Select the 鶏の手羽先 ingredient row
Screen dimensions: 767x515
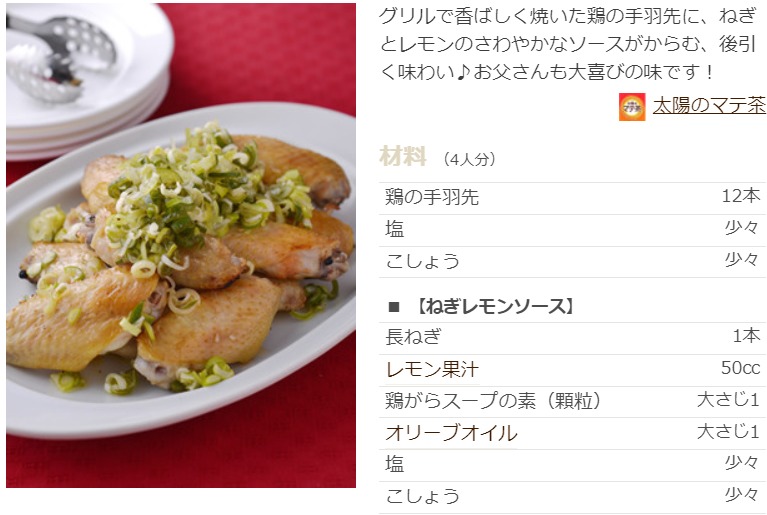(572, 198)
